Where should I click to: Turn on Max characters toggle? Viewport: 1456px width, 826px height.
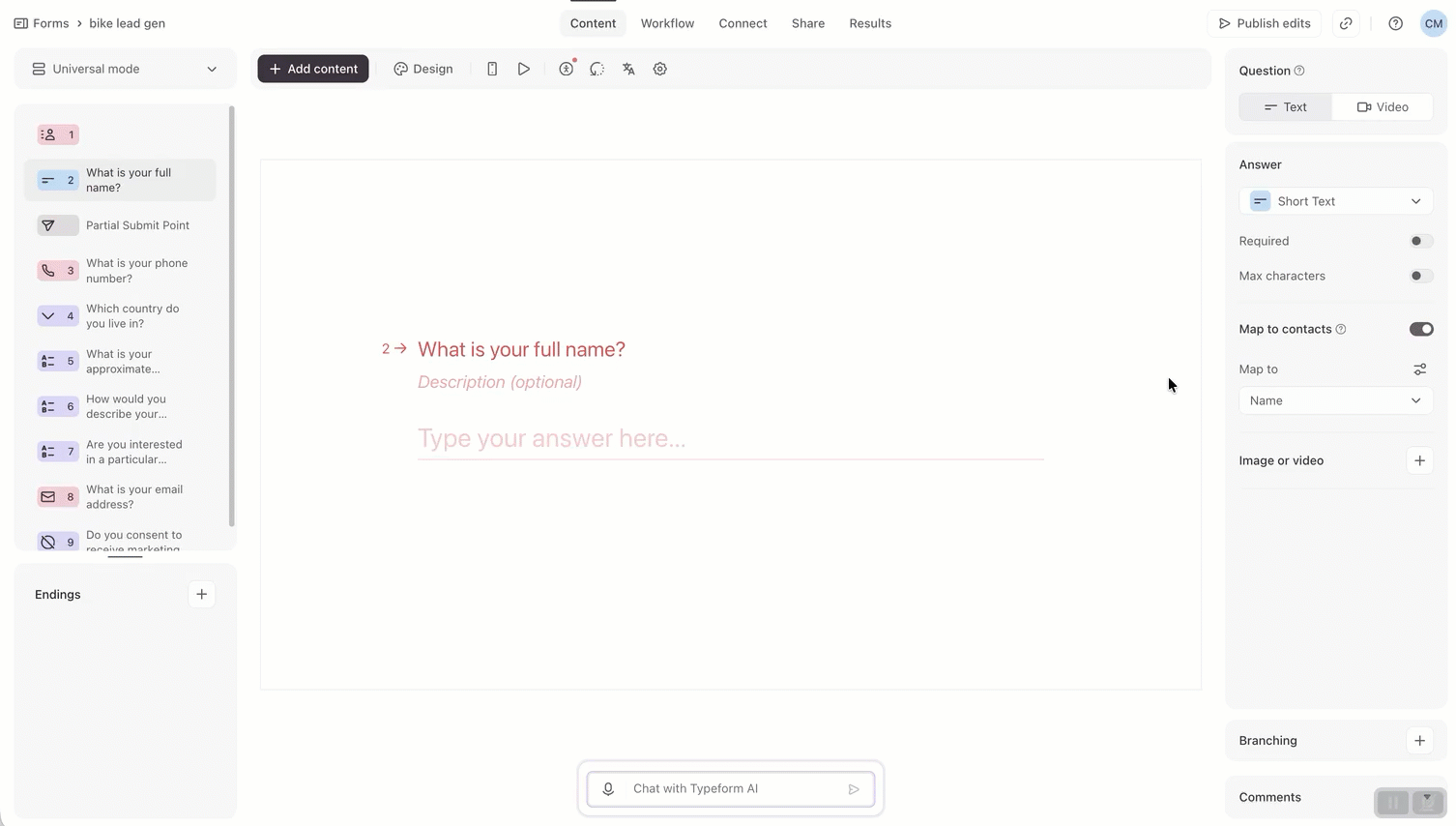coord(1420,276)
